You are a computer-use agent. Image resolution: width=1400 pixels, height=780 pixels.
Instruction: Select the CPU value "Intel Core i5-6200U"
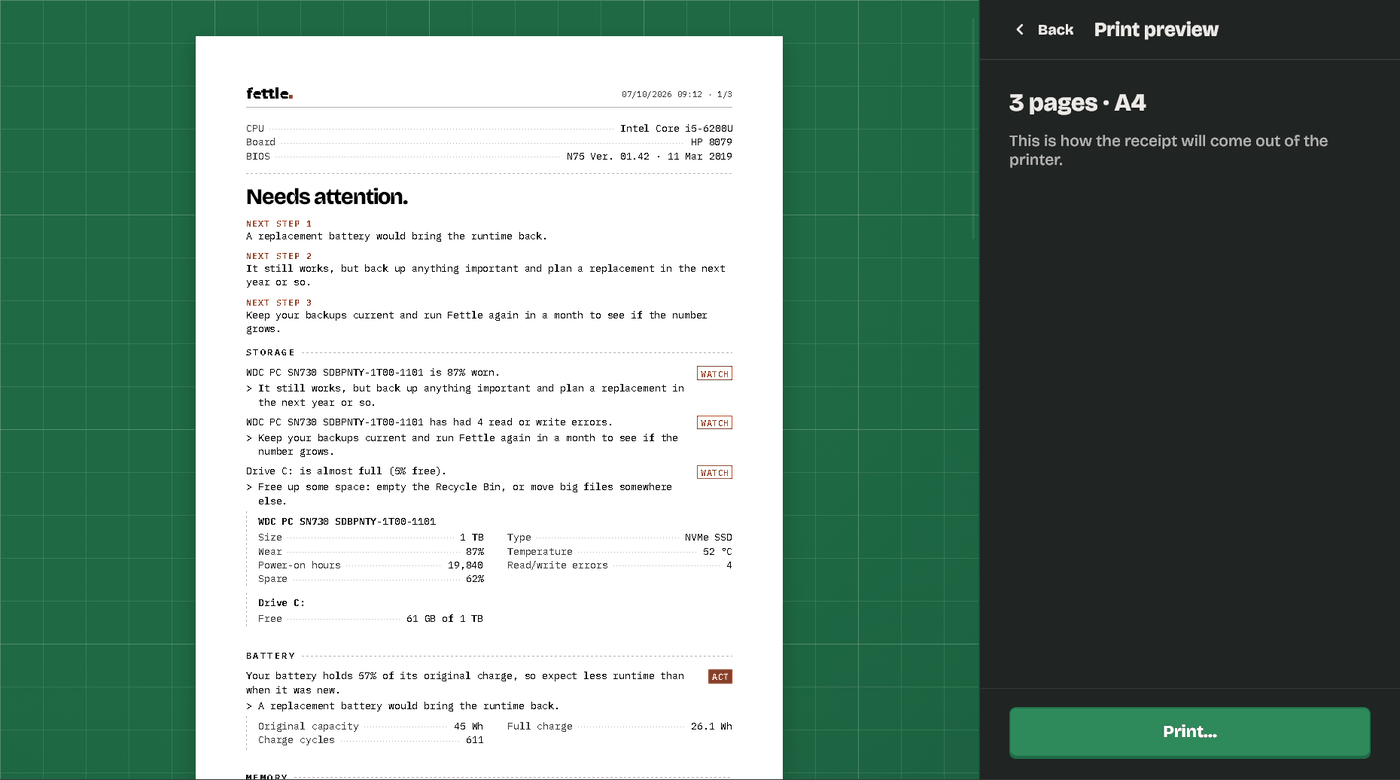pyautogui.click(x=676, y=129)
